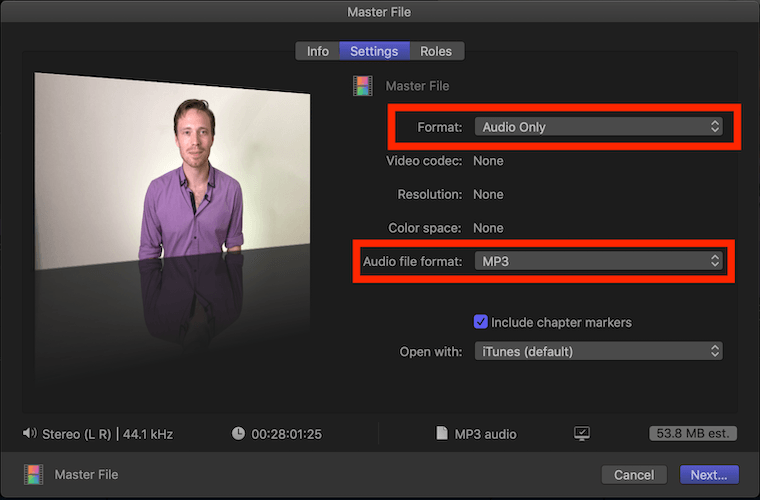Click the Cancel button
This screenshot has width=760, height=500.
(634, 475)
